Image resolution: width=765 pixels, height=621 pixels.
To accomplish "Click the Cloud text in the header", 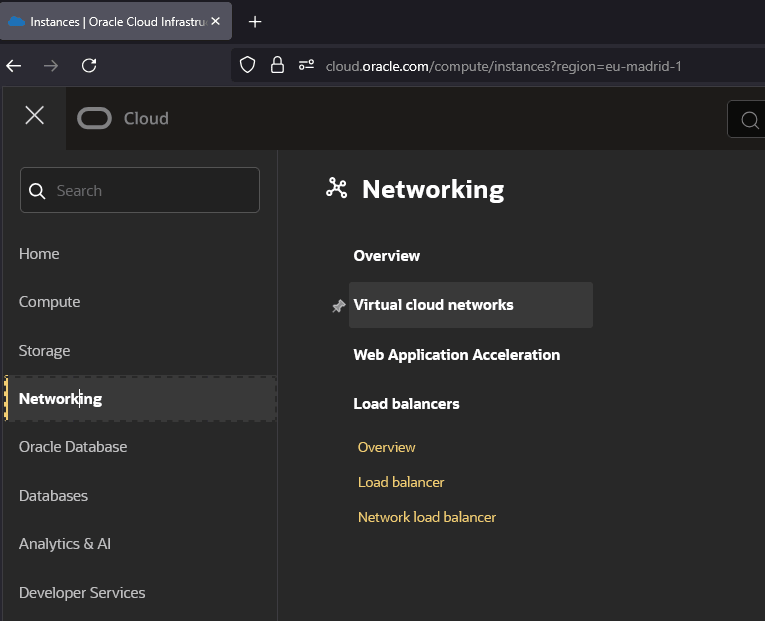I will click(146, 119).
